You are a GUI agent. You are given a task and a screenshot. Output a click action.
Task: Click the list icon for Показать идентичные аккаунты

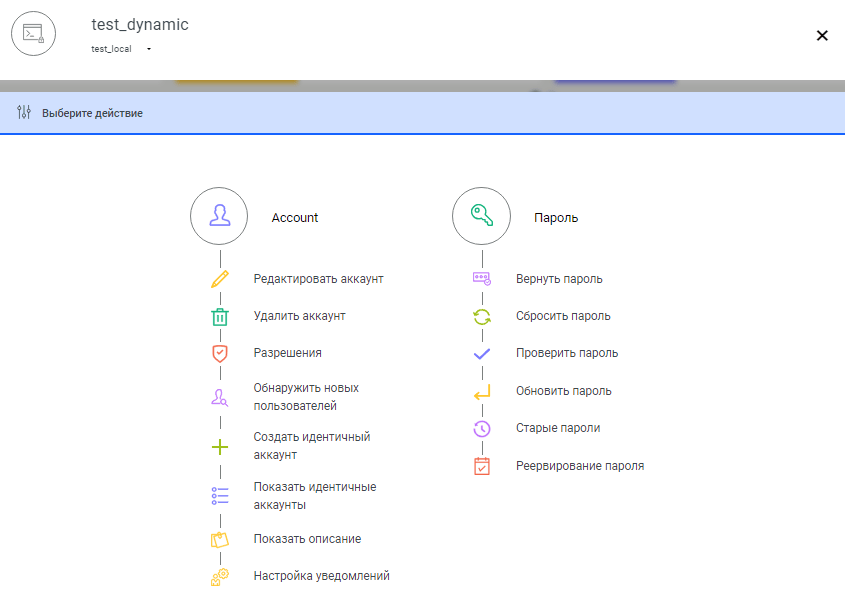point(220,496)
